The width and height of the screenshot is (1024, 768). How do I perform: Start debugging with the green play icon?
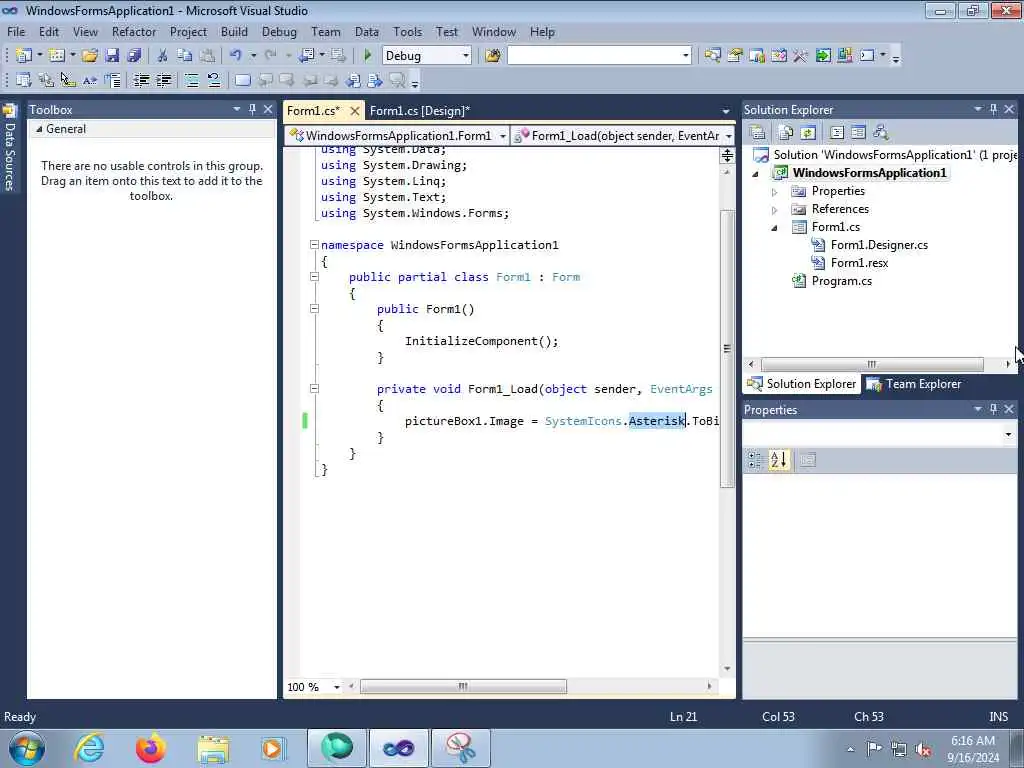[x=367, y=56]
